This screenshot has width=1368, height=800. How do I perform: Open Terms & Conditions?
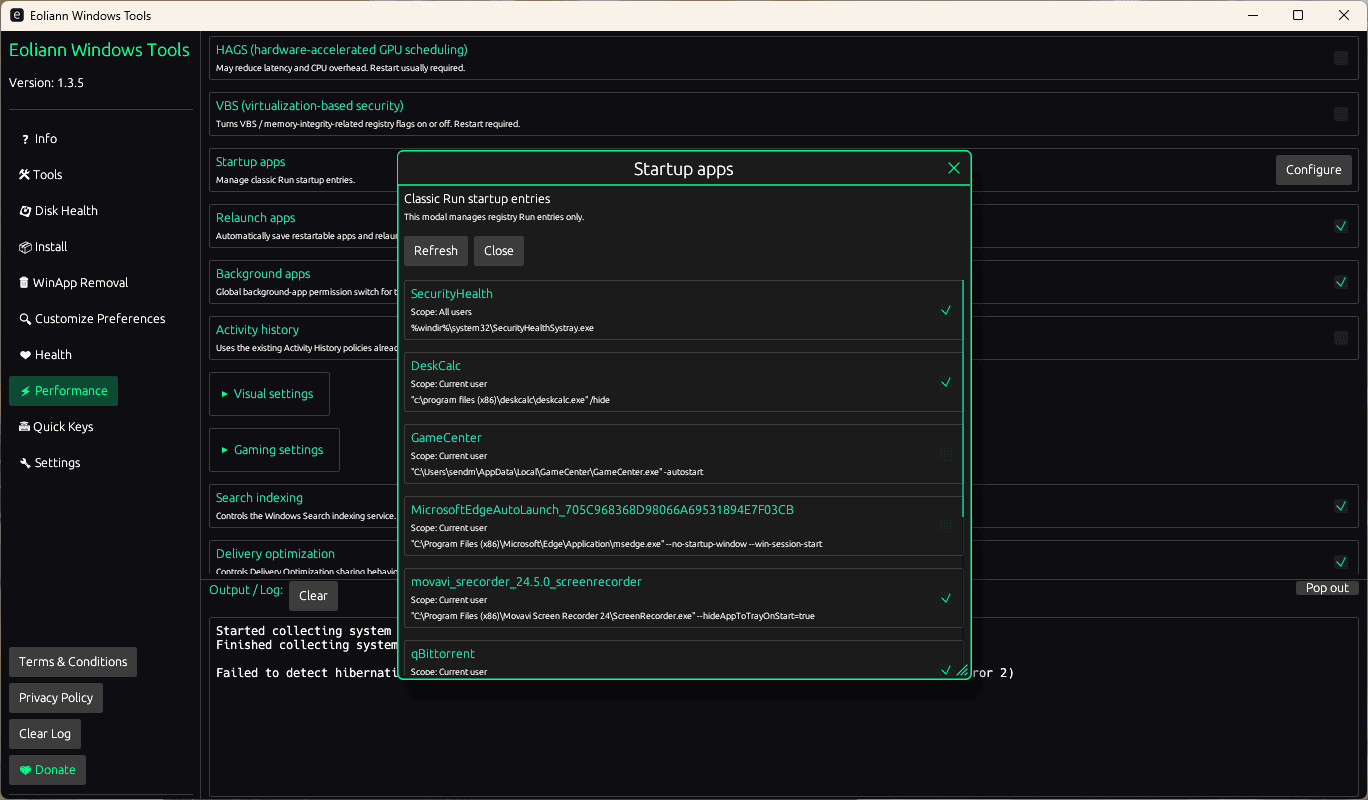73,662
